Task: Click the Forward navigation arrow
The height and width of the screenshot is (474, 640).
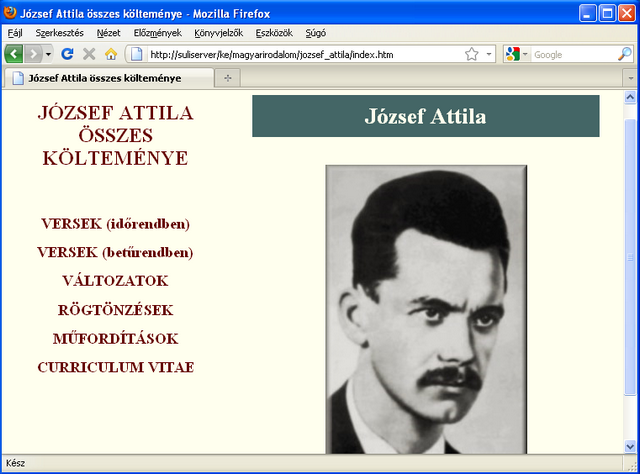Action: pos(33,54)
